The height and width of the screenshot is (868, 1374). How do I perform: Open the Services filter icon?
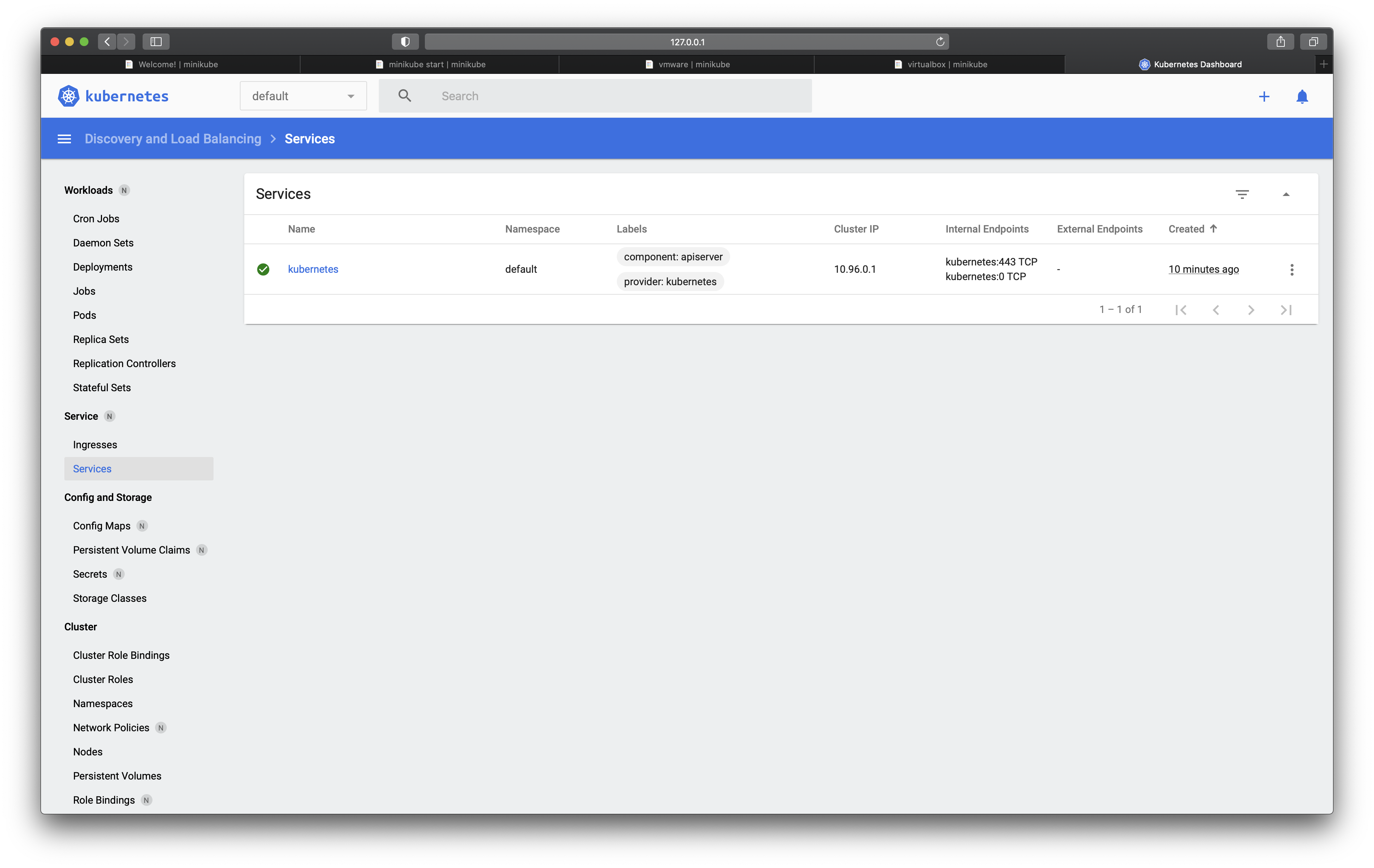click(x=1242, y=194)
